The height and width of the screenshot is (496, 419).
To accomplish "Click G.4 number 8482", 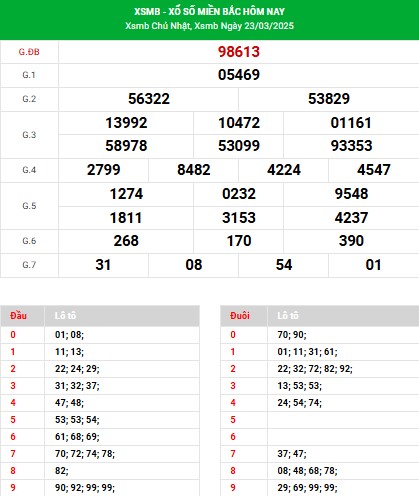I will pos(194,170).
